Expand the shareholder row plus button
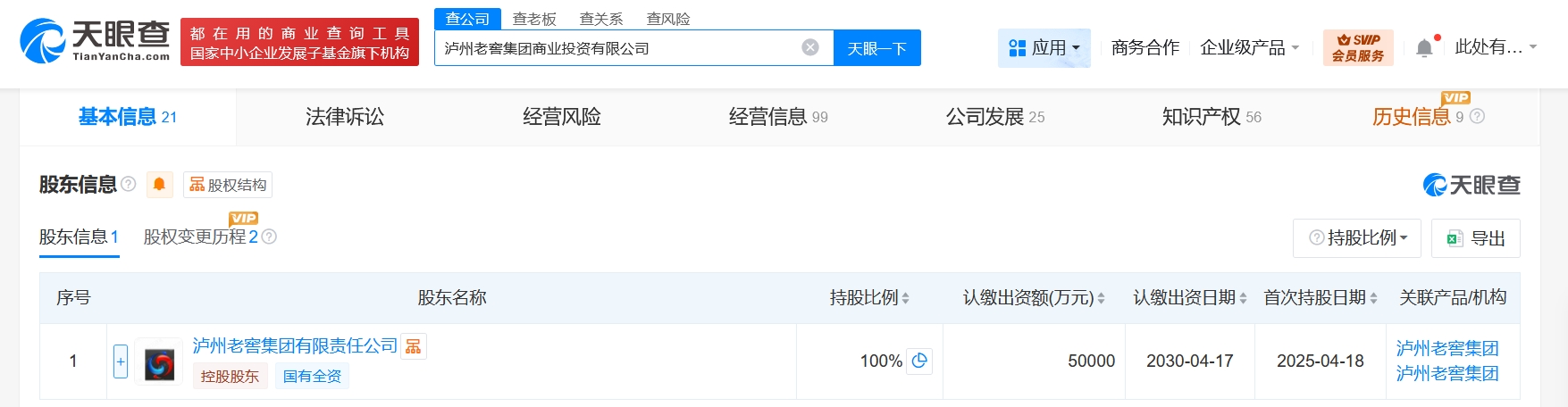This screenshot has width=1568, height=407. coord(121,361)
